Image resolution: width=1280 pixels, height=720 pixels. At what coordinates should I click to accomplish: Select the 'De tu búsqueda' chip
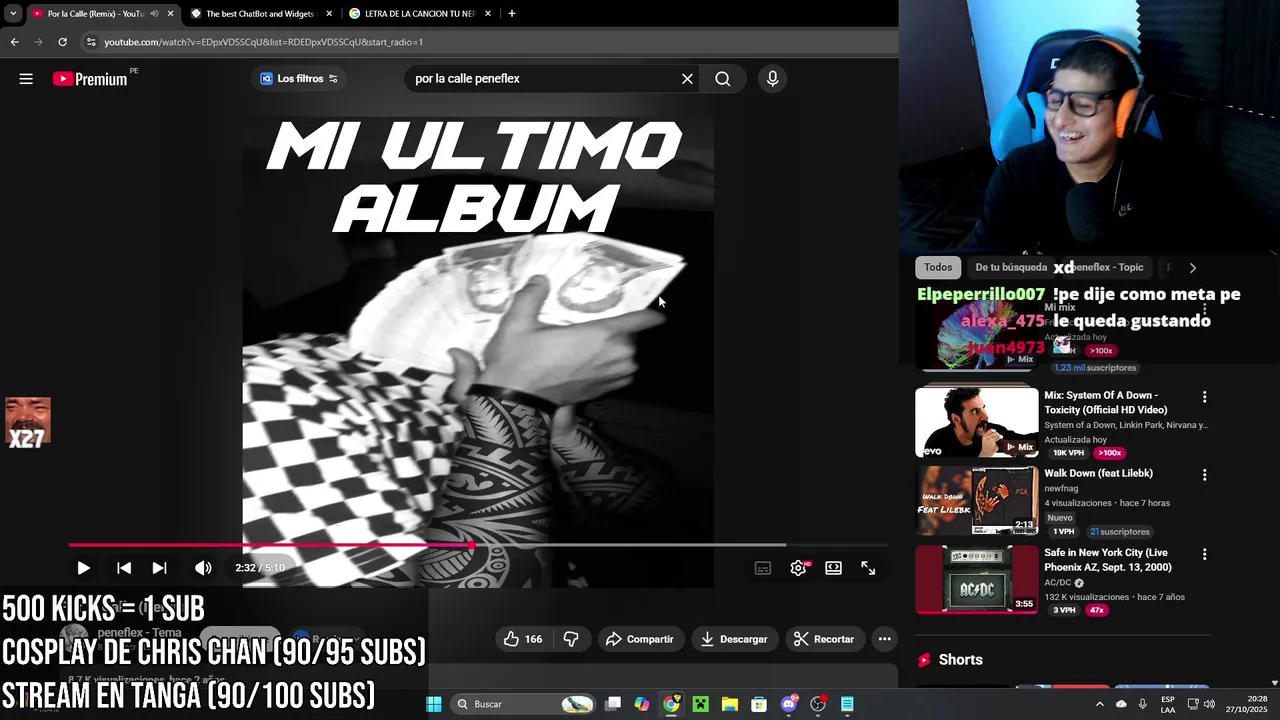pyautogui.click(x=1011, y=267)
